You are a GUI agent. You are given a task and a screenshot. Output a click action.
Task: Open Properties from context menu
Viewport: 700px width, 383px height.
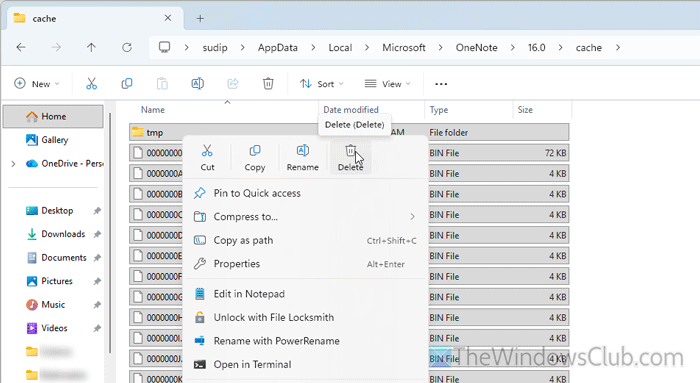point(305,264)
